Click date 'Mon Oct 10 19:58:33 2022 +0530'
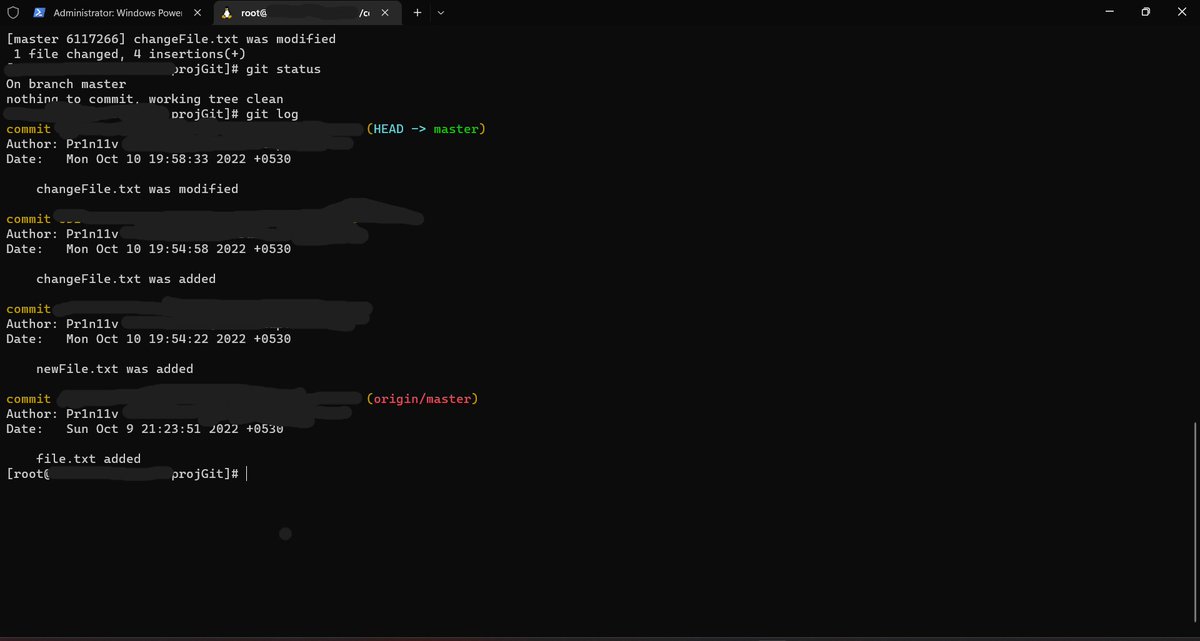Screen dimensions: 1200x641 tap(179, 159)
